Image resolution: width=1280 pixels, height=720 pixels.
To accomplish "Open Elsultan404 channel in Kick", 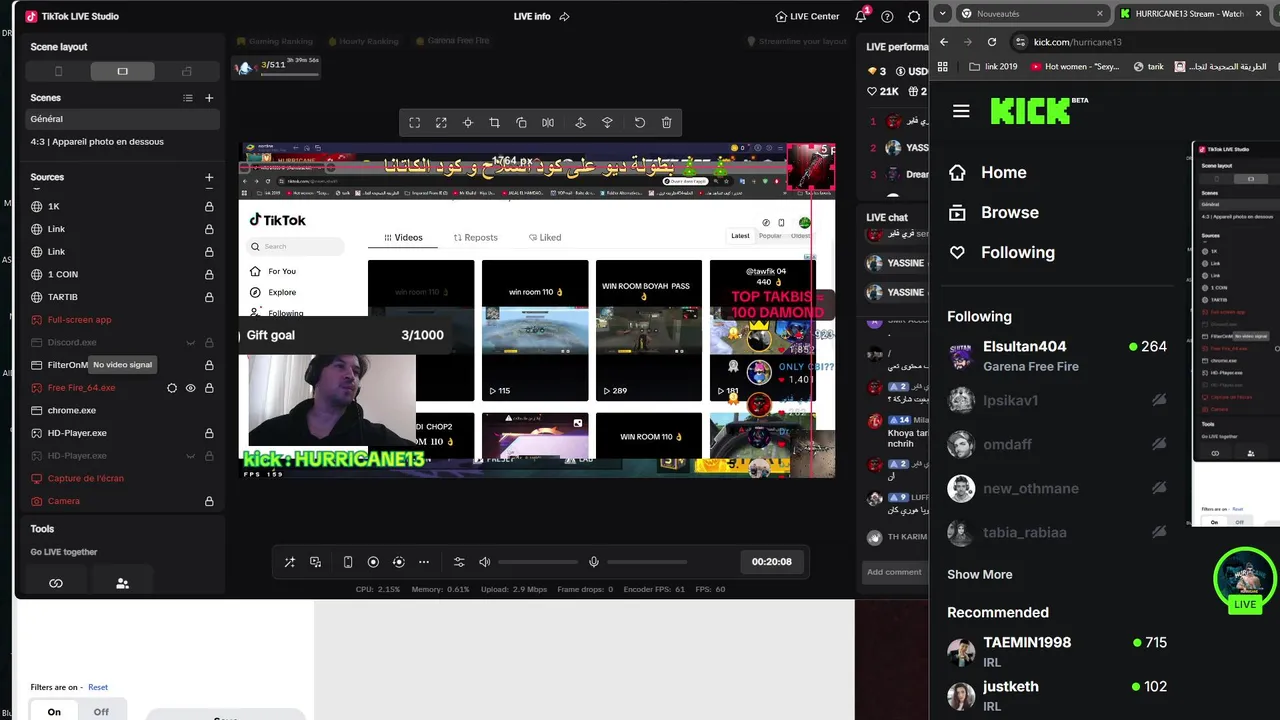I will click(1058, 356).
